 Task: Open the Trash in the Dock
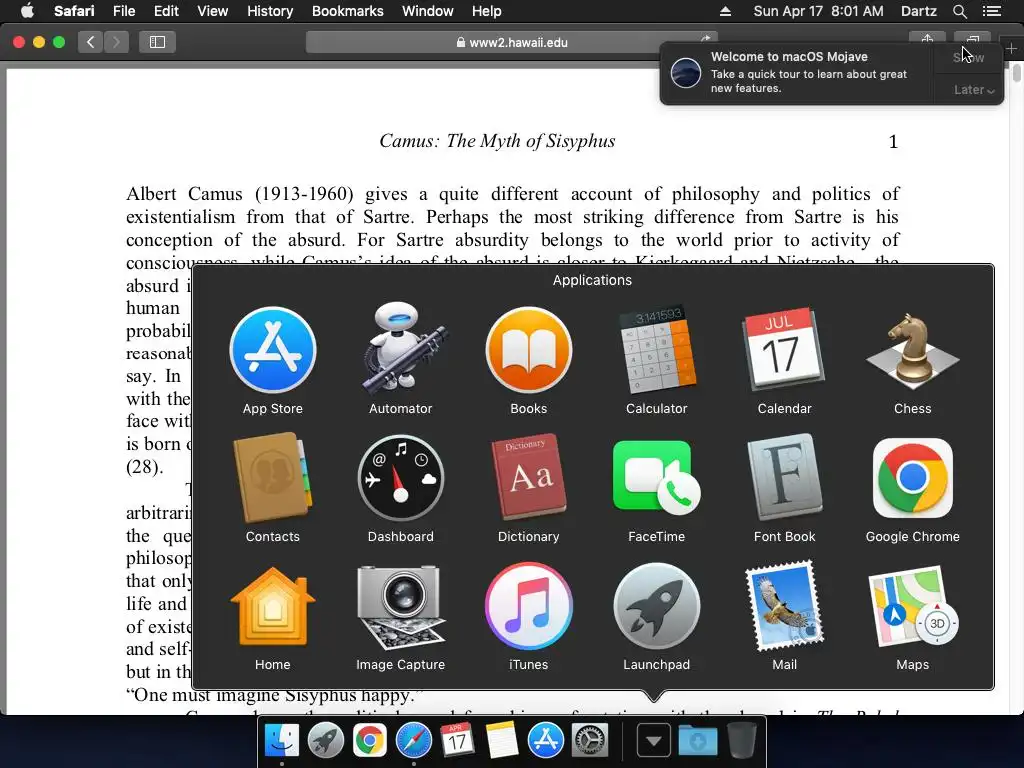coord(741,741)
